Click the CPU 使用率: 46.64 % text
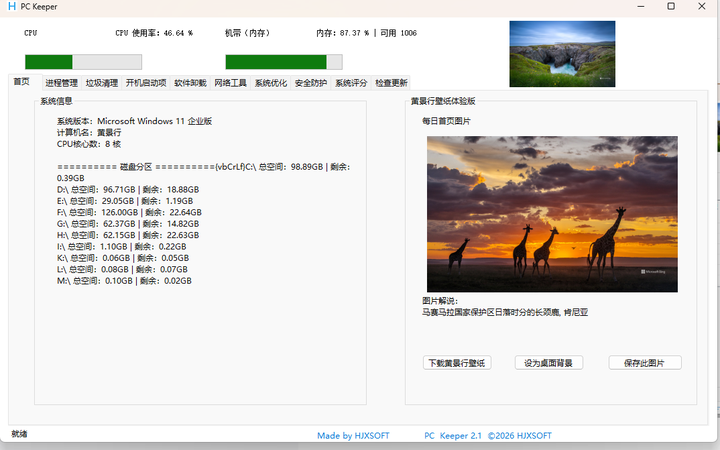Image resolution: width=720 pixels, height=450 pixels. [x=154, y=33]
